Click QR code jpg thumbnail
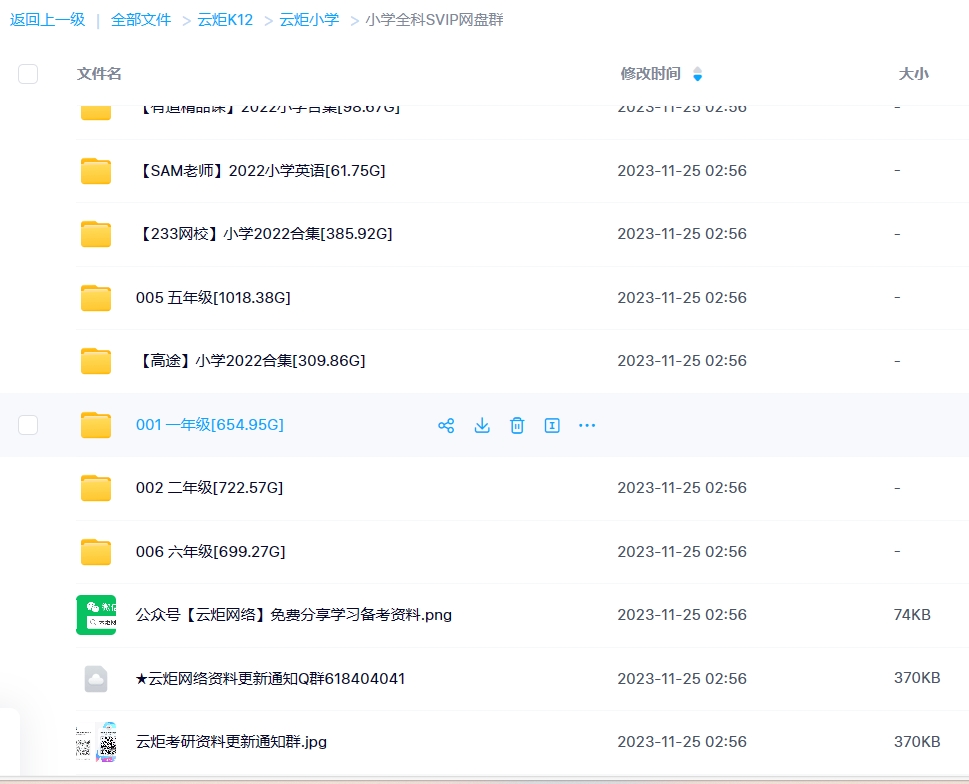This screenshot has width=969, height=784. click(x=96, y=741)
